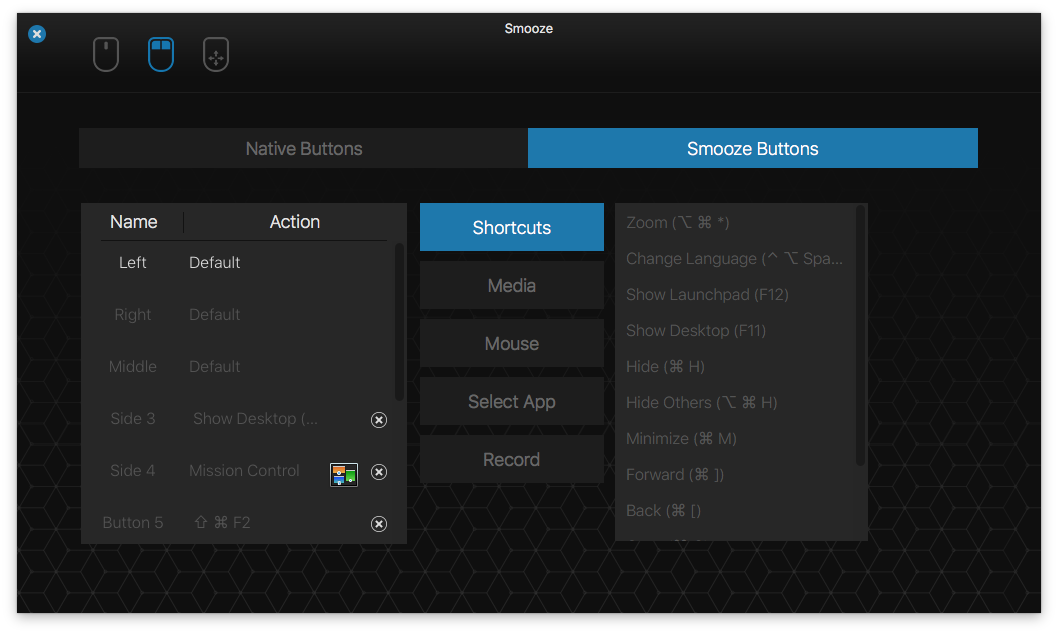1058x634 pixels.
Task: Click the ⇧⌘F2 action for Button 5
Action: click(x=222, y=522)
